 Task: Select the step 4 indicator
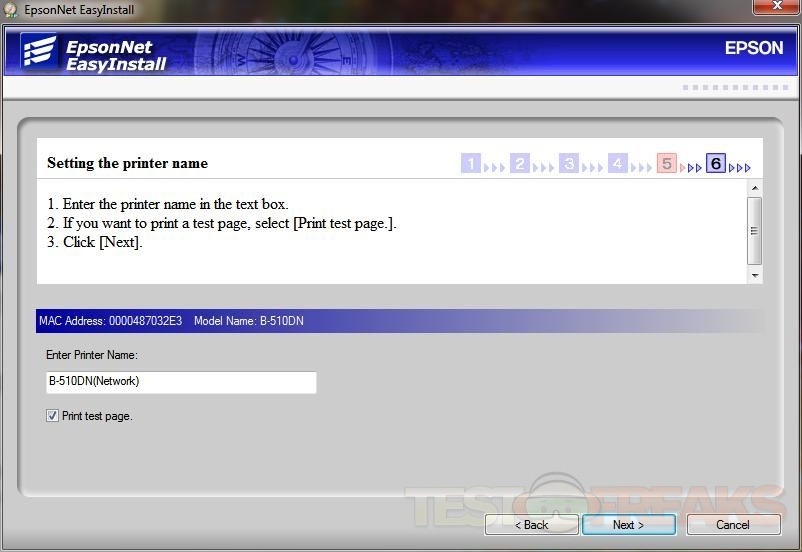[618, 164]
